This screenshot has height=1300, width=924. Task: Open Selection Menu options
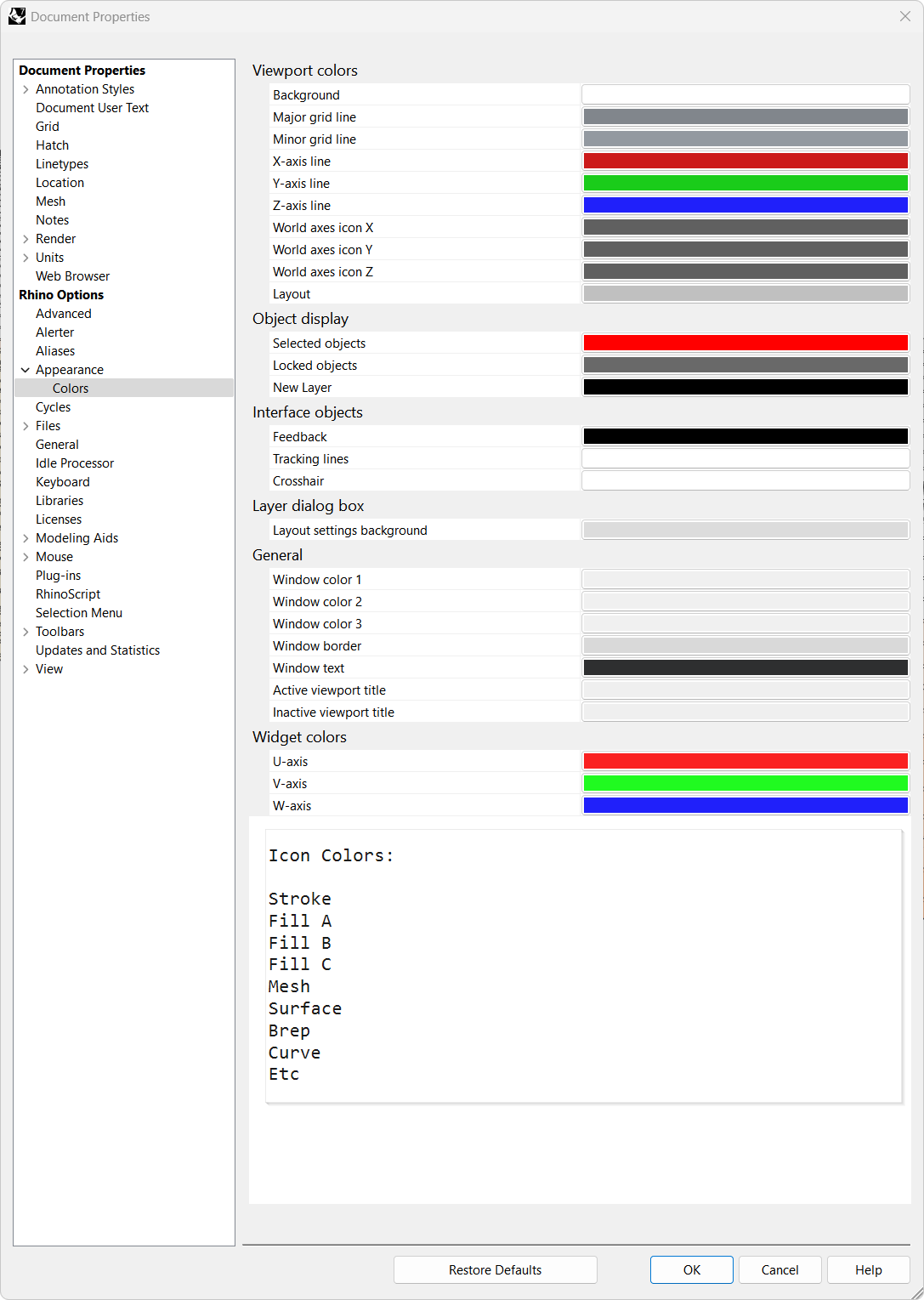79,613
